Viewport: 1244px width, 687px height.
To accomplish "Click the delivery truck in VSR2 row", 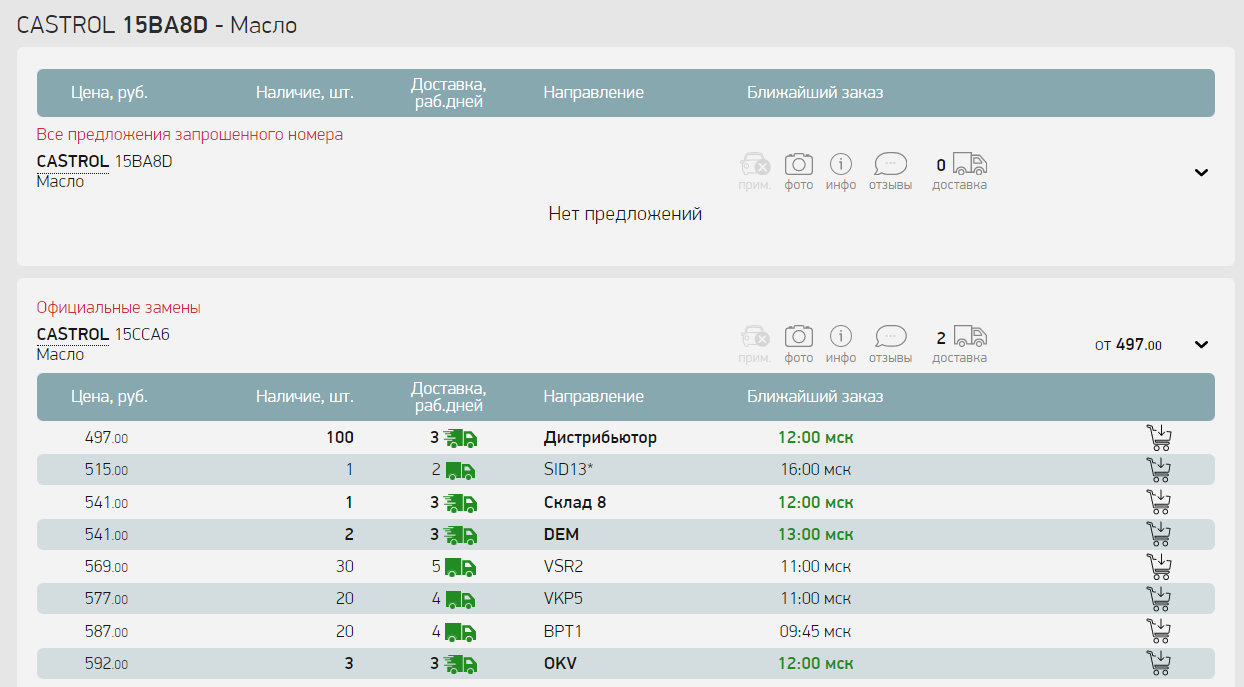I will (461, 567).
